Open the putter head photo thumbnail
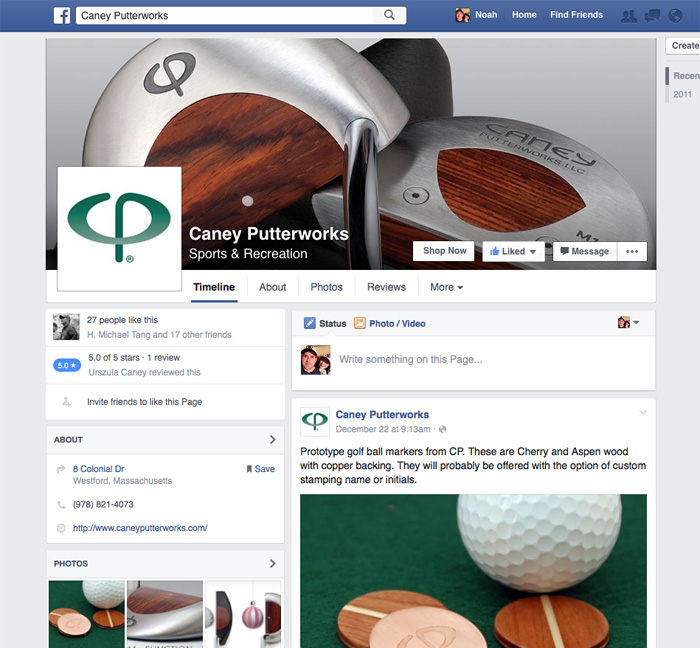The height and width of the screenshot is (648, 700). 165,615
